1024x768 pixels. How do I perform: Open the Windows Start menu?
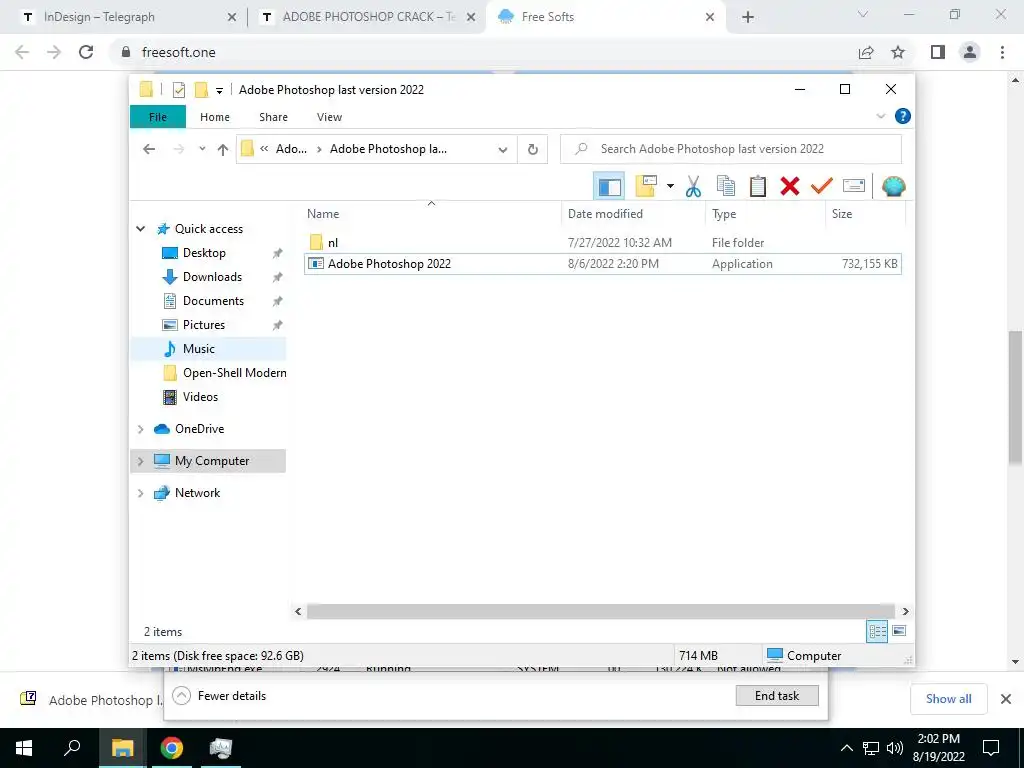[24, 748]
